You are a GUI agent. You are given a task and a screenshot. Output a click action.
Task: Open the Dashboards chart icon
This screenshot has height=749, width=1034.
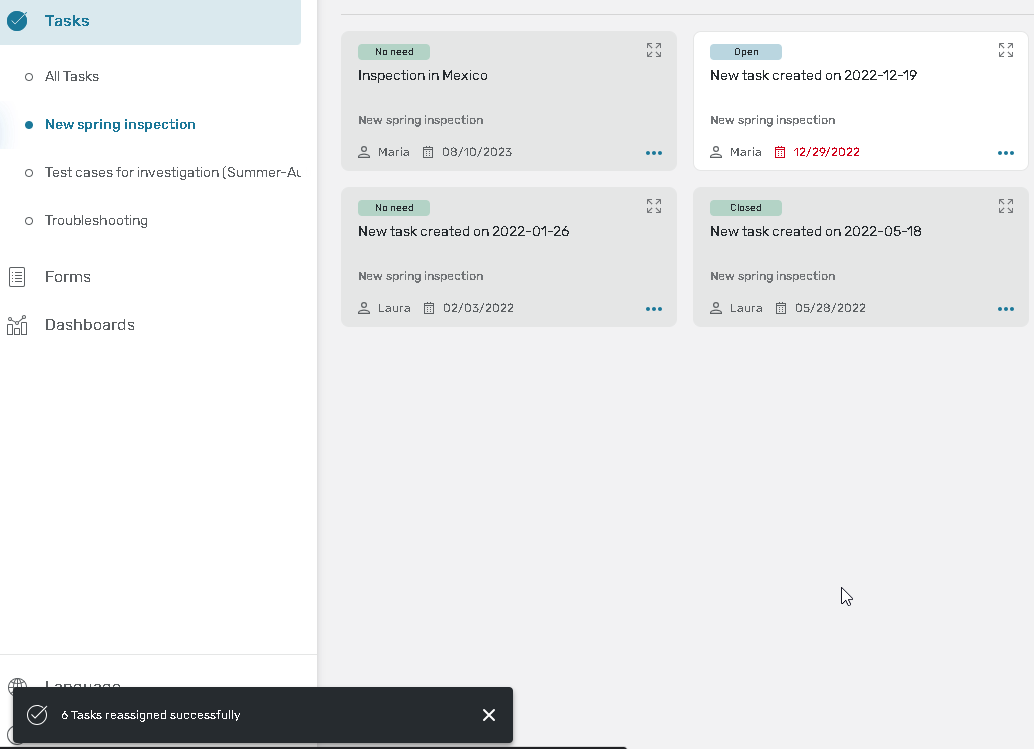click(17, 325)
